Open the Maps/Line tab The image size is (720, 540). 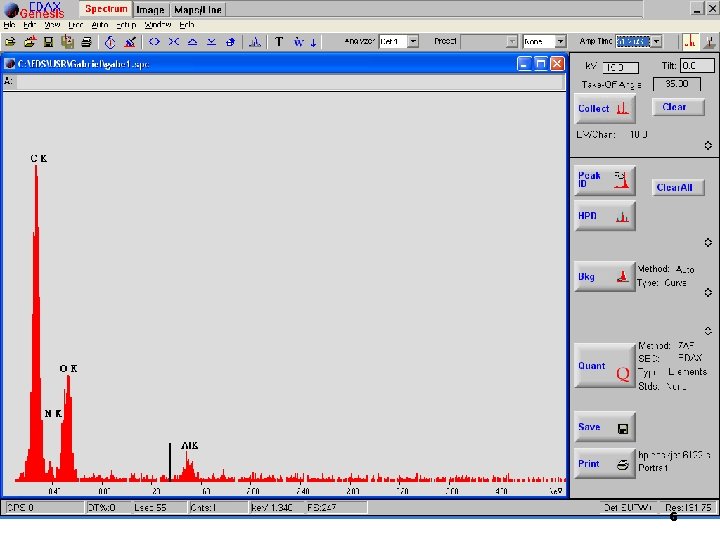198,10
